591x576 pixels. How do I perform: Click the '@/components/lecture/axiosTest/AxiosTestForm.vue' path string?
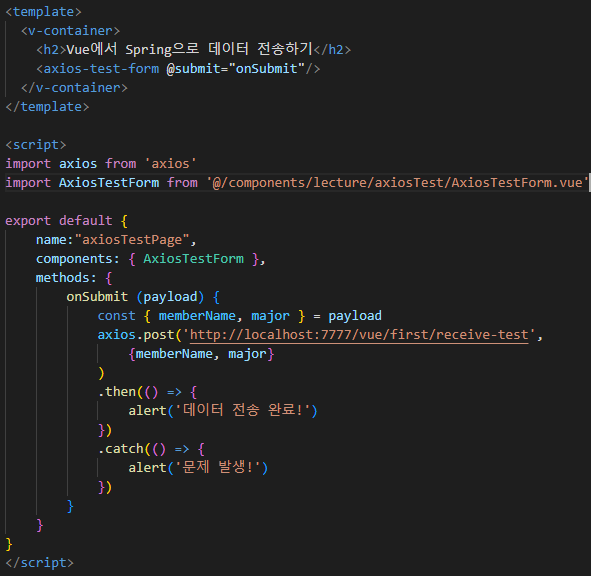click(x=397, y=183)
